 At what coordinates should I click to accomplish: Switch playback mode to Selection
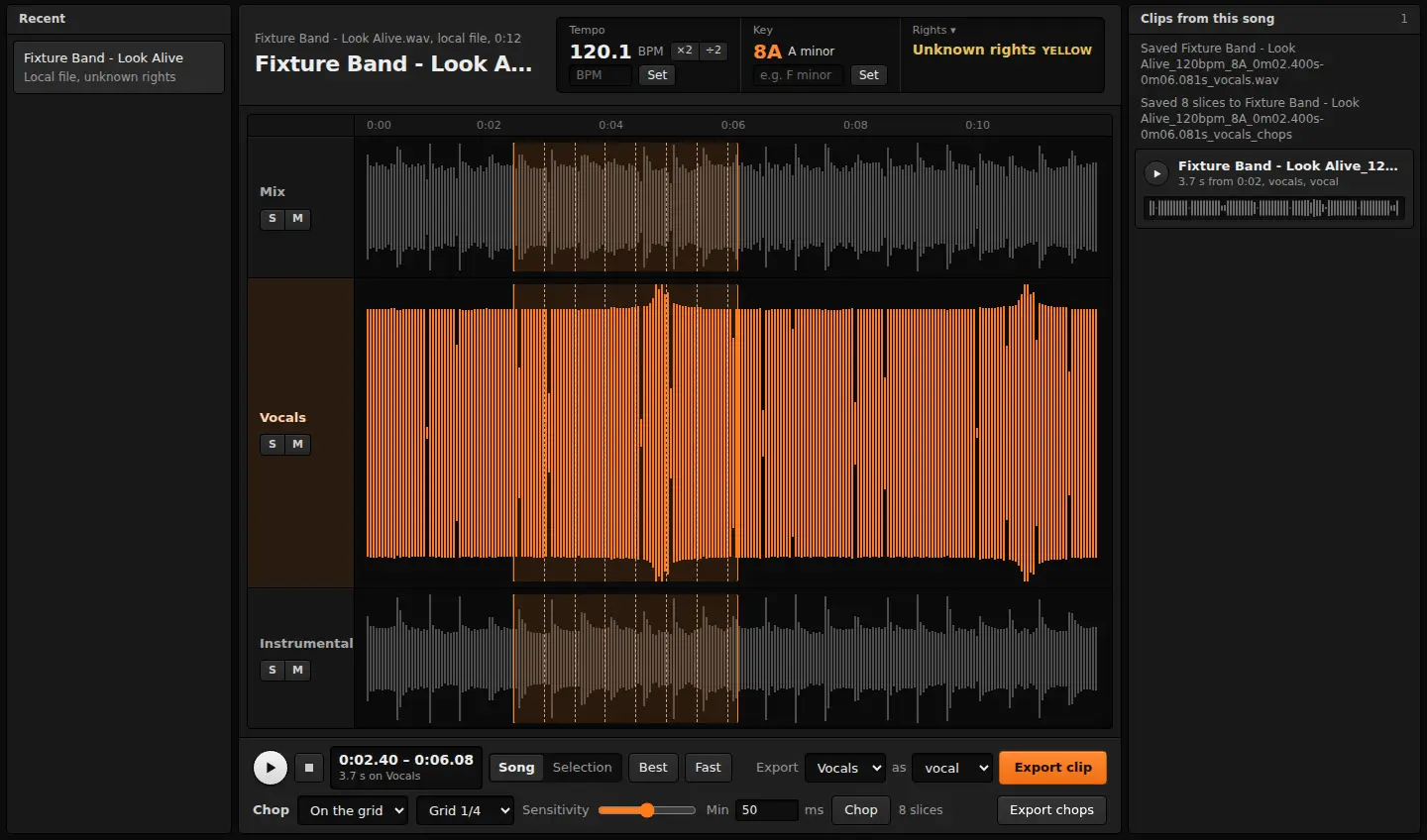click(x=583, y=768)
